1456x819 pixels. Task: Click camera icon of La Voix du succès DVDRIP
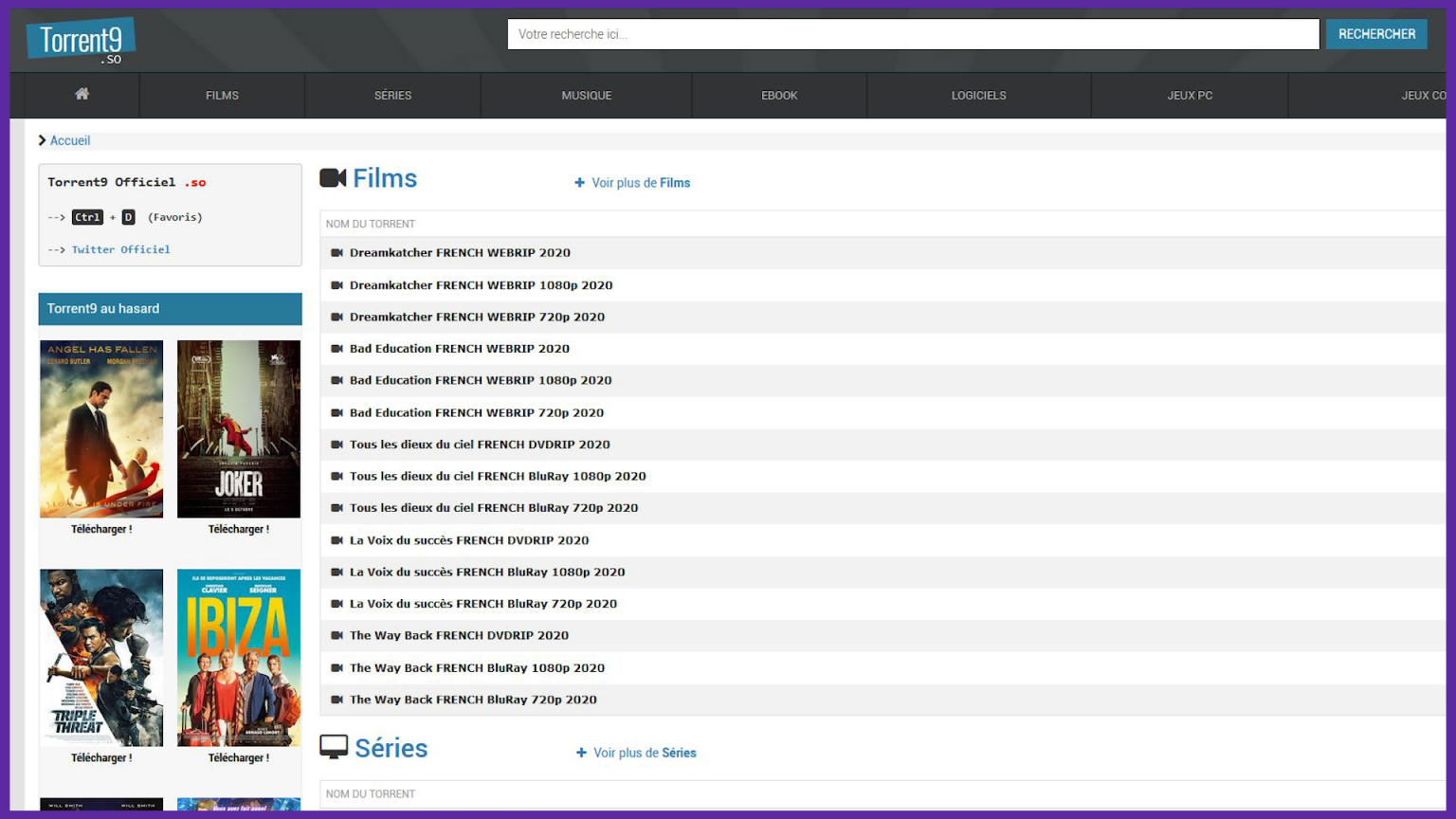(337, 540)
